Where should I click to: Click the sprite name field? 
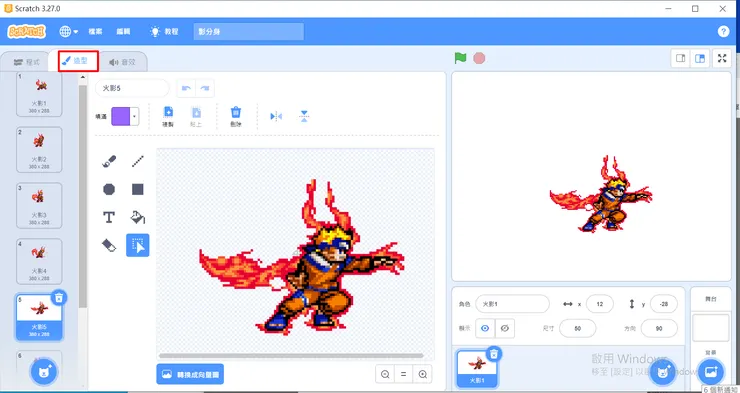[512, 304]
